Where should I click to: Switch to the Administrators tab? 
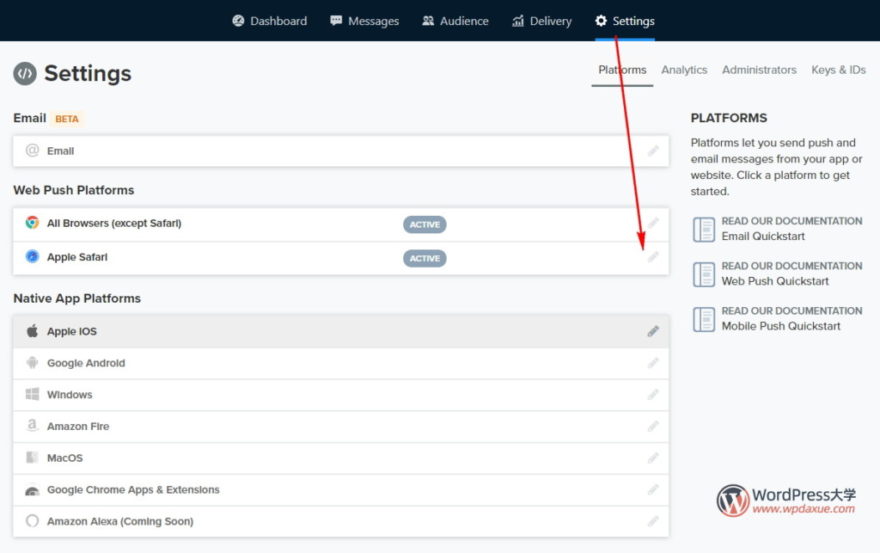759,70
